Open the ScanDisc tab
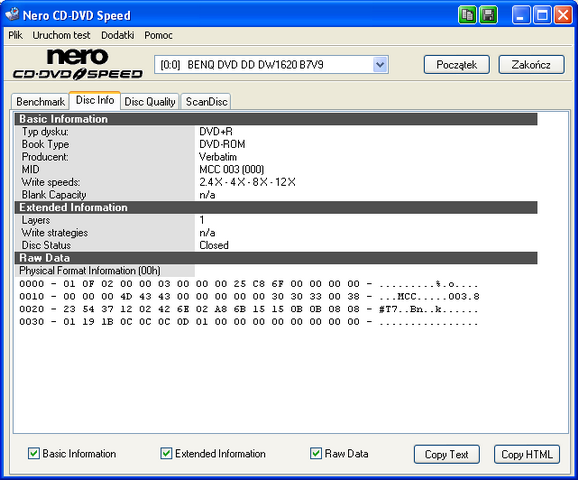 pyautogui.click(x=206, y=102)
